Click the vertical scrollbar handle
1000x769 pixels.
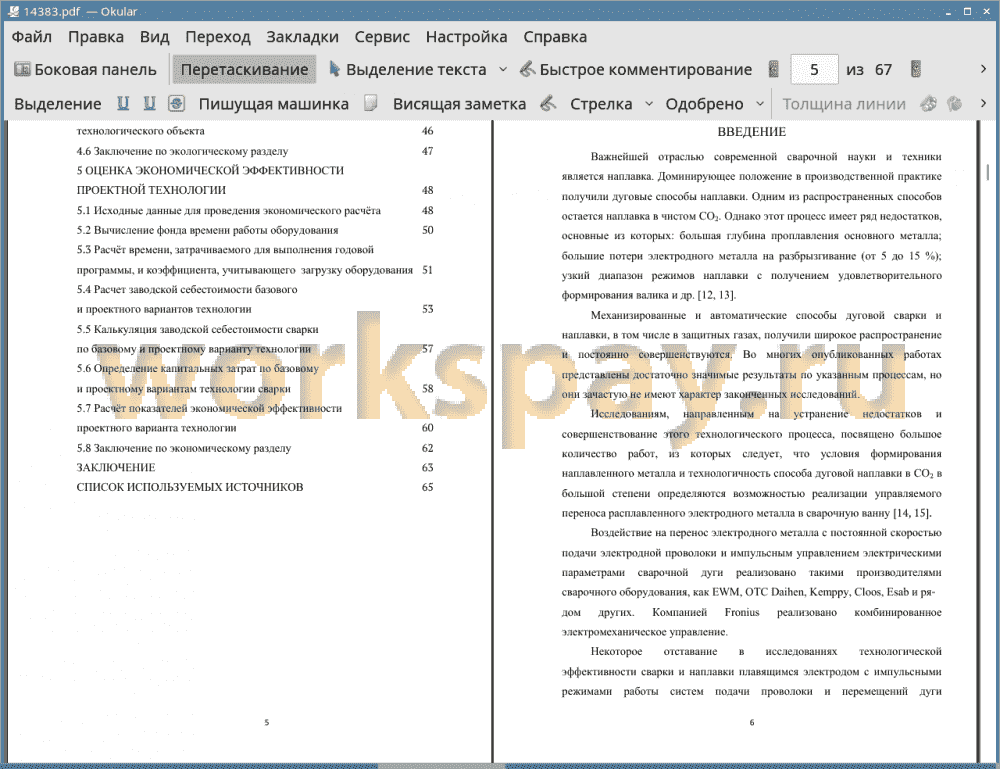987,172
